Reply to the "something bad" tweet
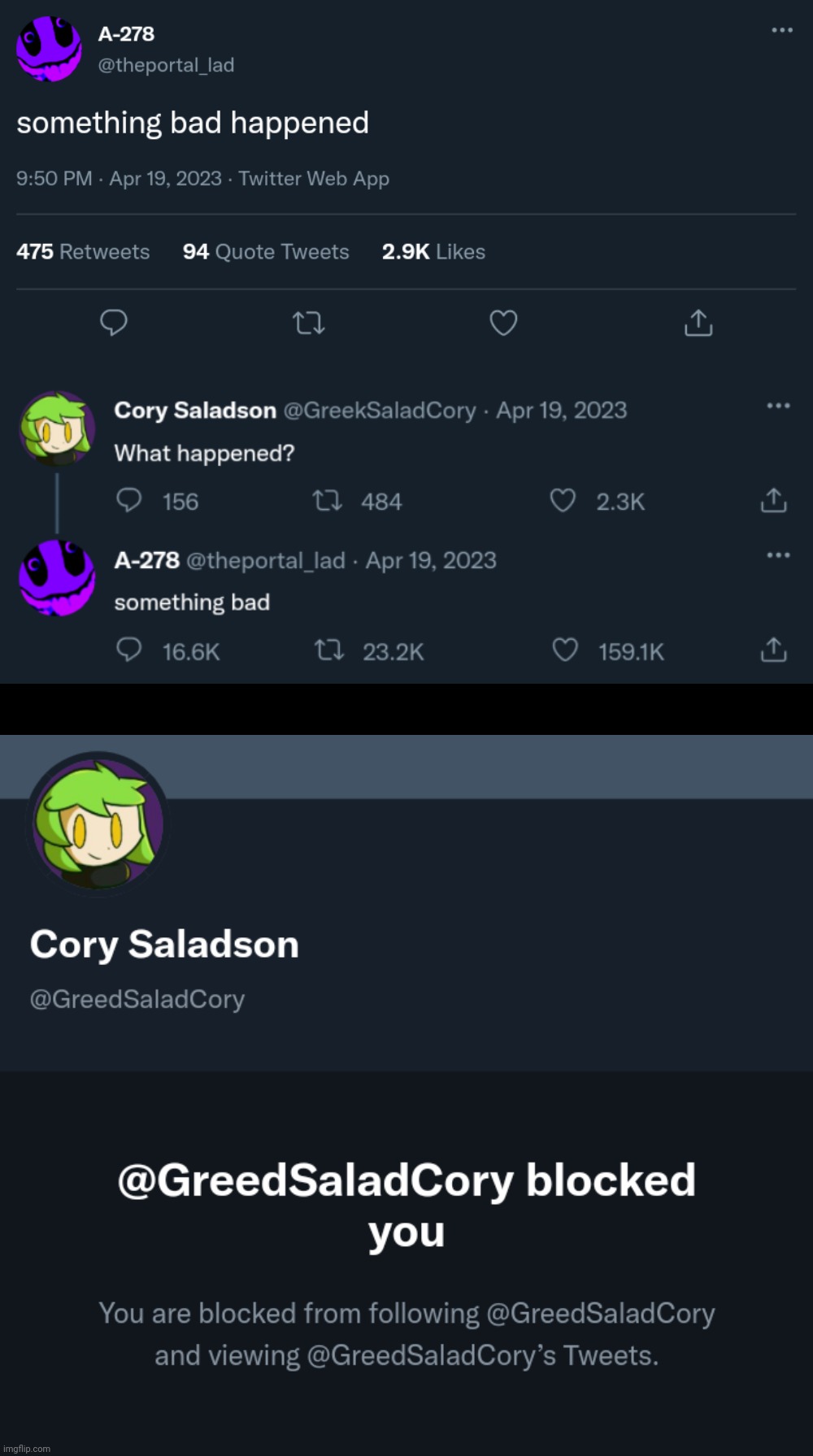 (x=129, y=650)
